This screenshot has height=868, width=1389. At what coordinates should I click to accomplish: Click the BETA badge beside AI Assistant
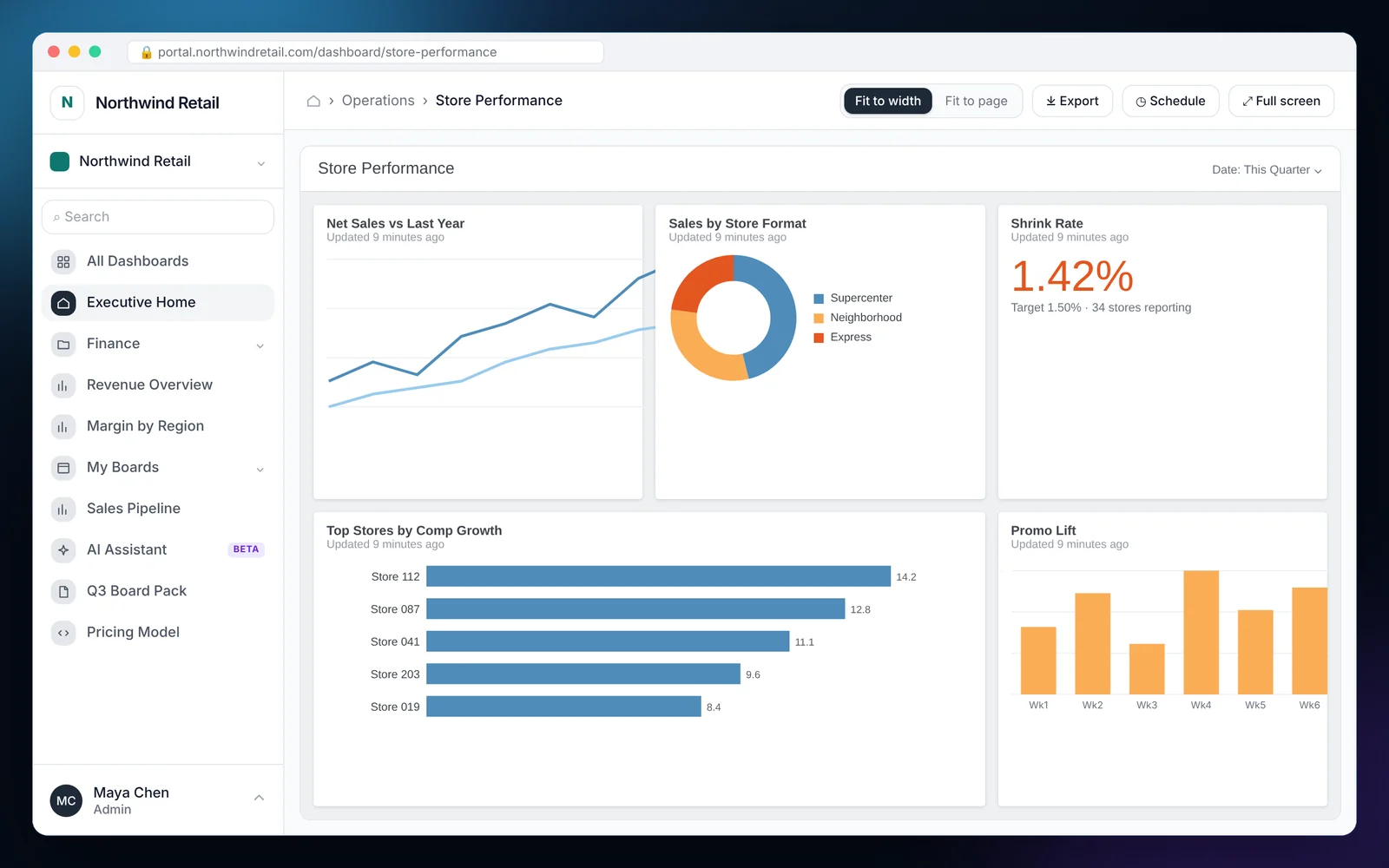pyautogui.click(x=246, y=549)
